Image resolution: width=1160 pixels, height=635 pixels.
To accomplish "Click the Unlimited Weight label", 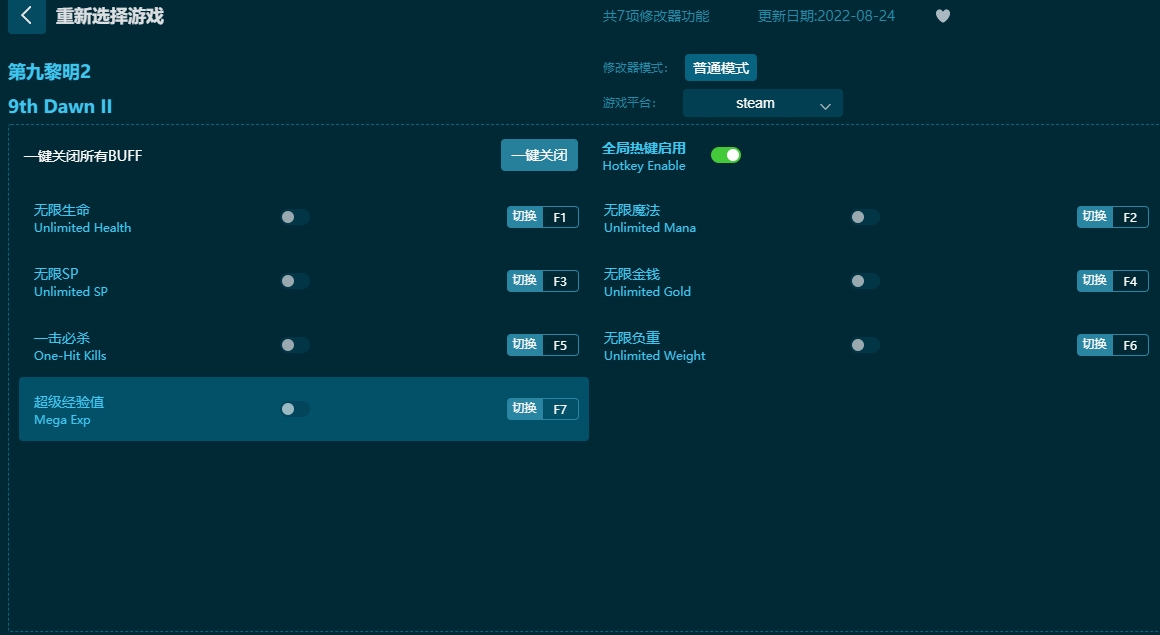I will point(655,356).
